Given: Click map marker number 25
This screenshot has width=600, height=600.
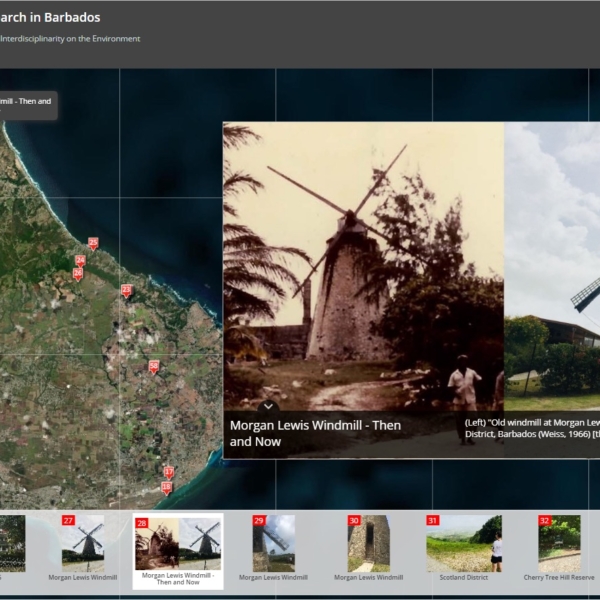Looking at the screenshot, I should pos(93,243).
